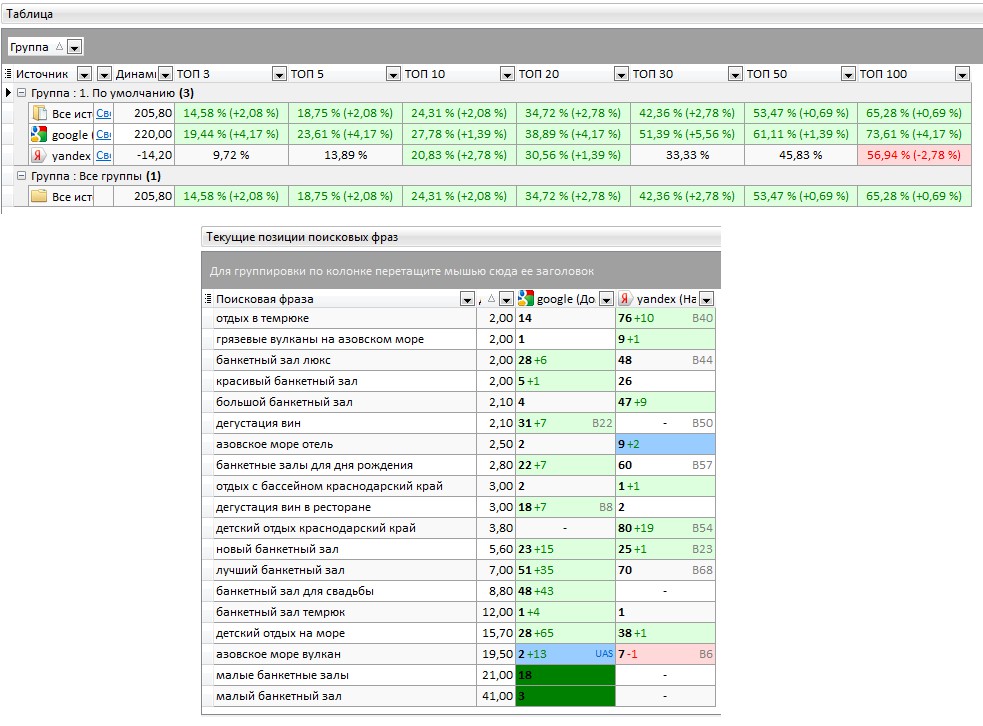Viewport: 983px width, 726px height.
Task: Select the row красивый банкетный зал
Action: click(458, 381)
